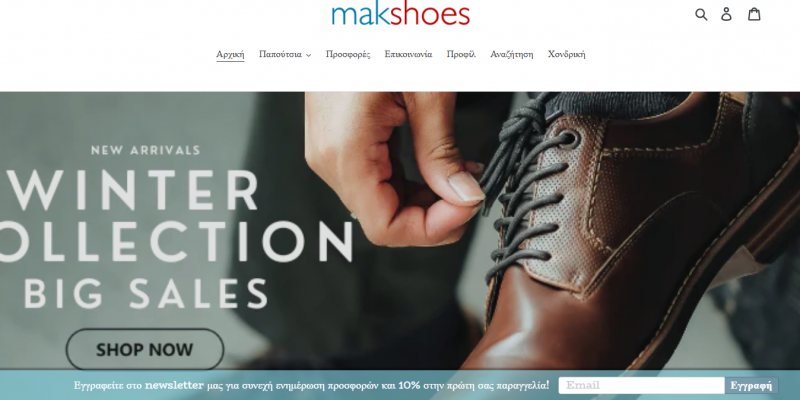Screen dimensions: 800x400
Task: Focus the Email newsletter input field
Action: (641, 385)
